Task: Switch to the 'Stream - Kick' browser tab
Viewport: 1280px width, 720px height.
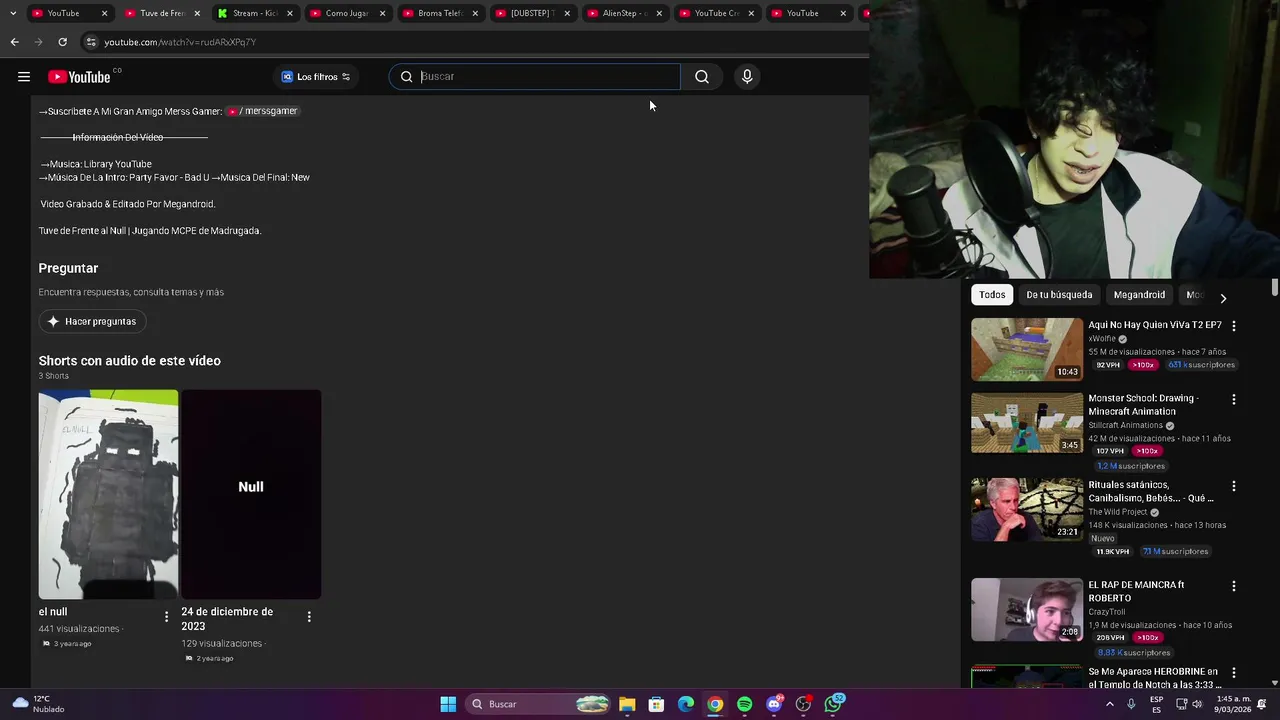Action: tap(255, 13)
